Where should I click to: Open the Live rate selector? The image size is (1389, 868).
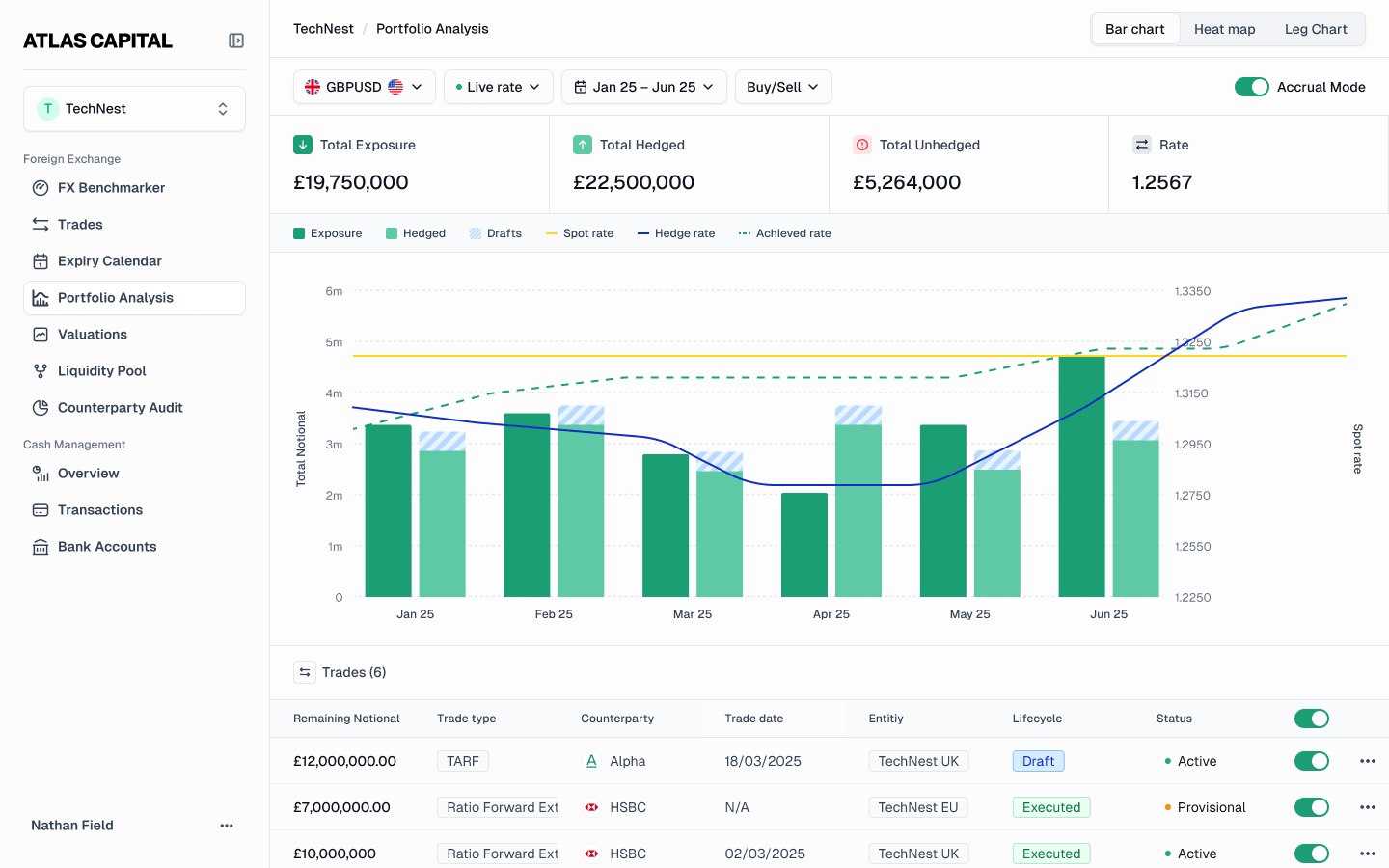[499, 87]
